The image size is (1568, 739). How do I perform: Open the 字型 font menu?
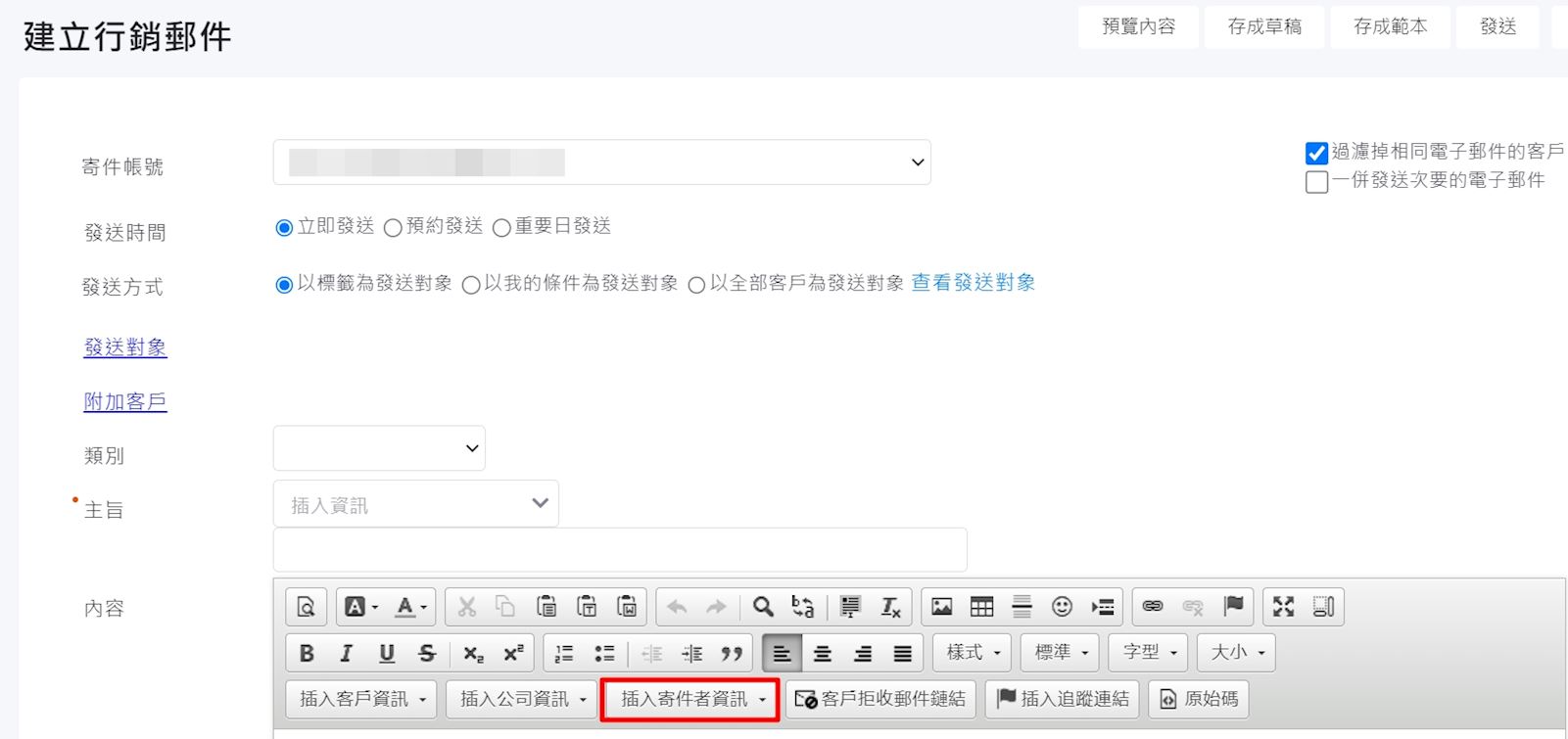point(1149,653)
